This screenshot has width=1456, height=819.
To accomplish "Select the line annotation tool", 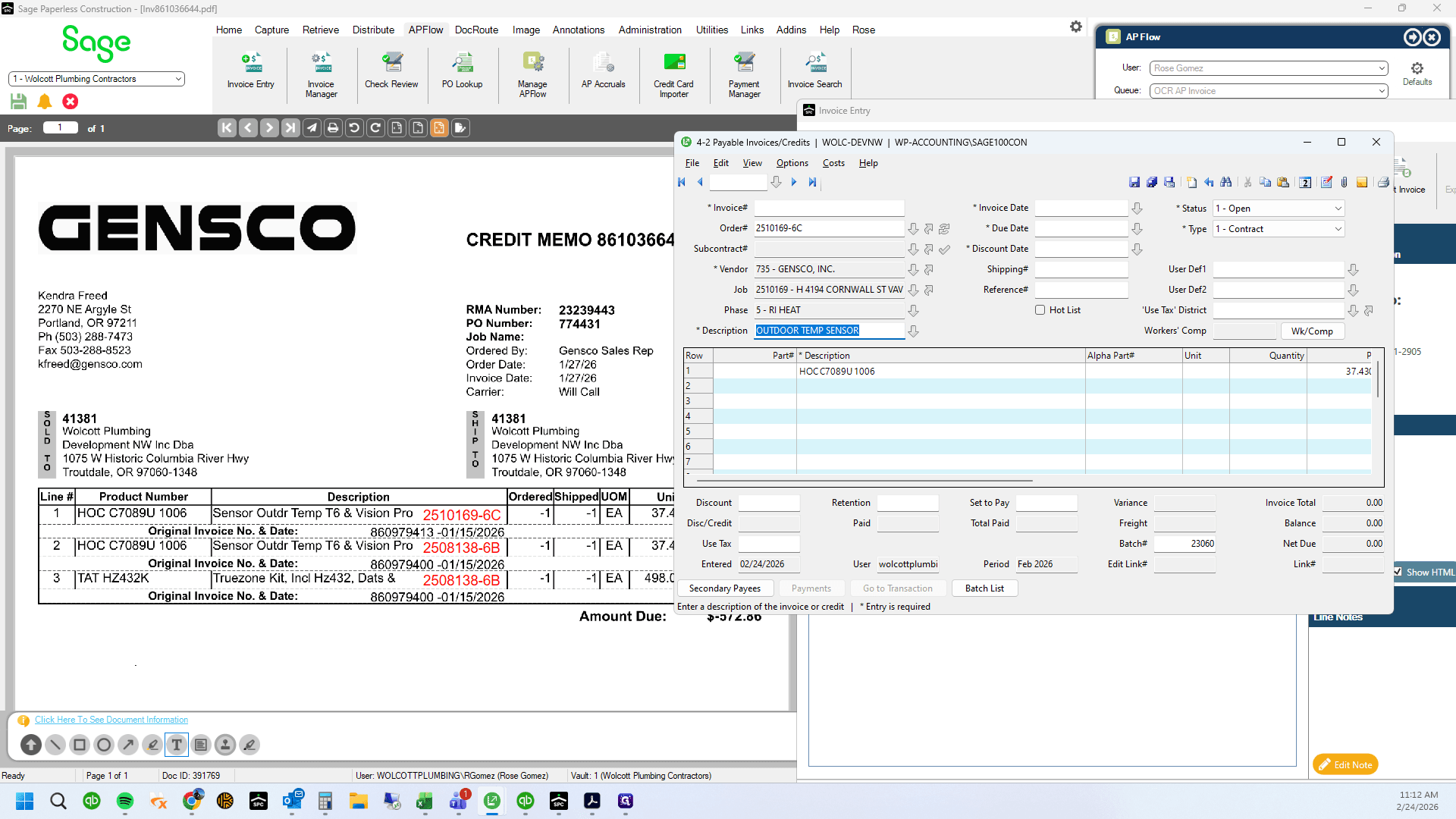I will coord(55,745).
